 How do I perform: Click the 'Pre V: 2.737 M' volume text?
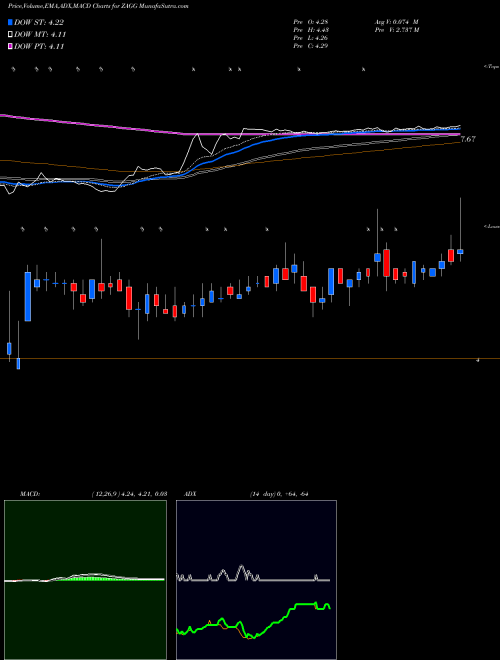[x=396, y=30]
